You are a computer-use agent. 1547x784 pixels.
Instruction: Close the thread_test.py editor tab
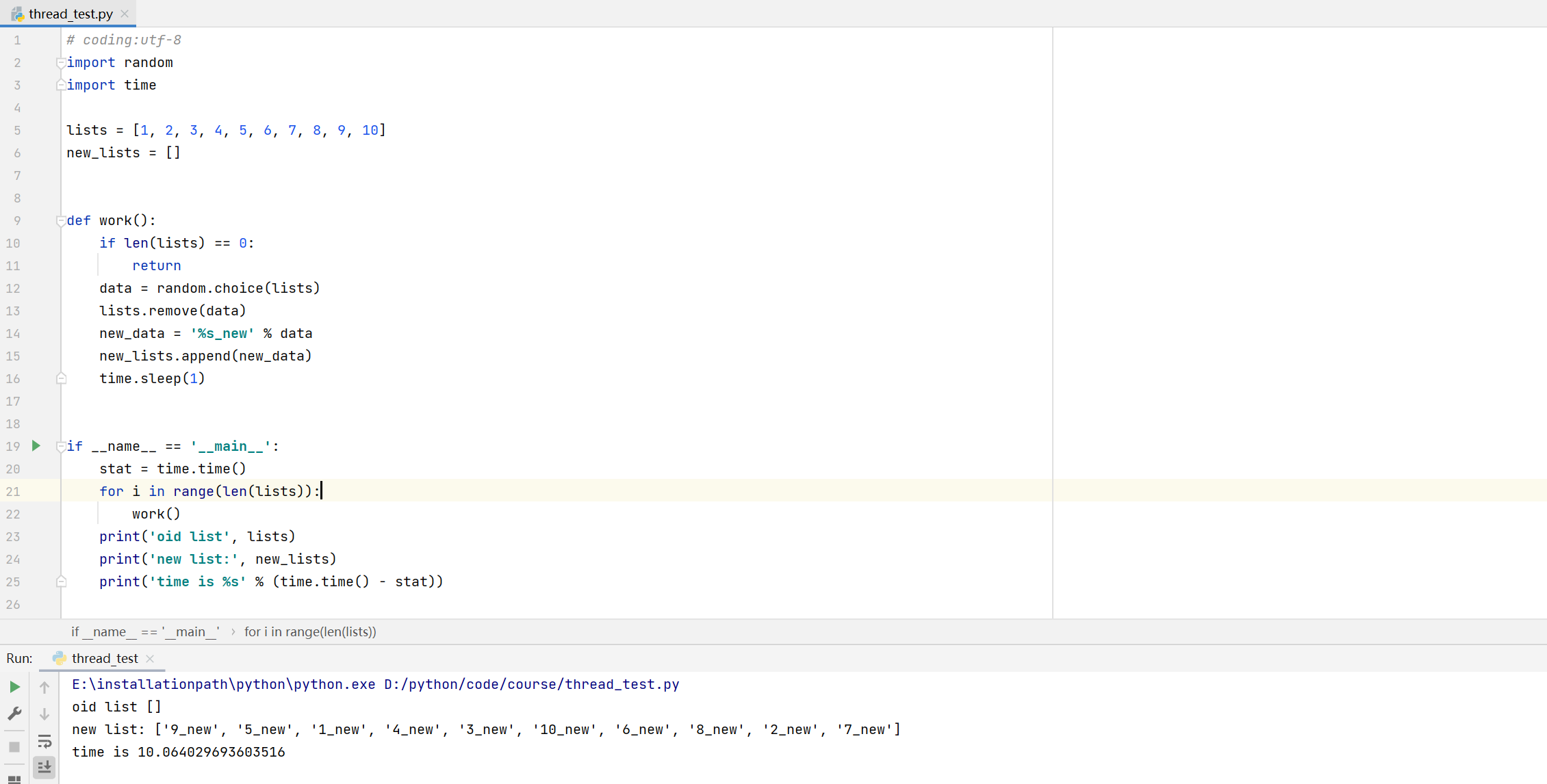[125, 14]
